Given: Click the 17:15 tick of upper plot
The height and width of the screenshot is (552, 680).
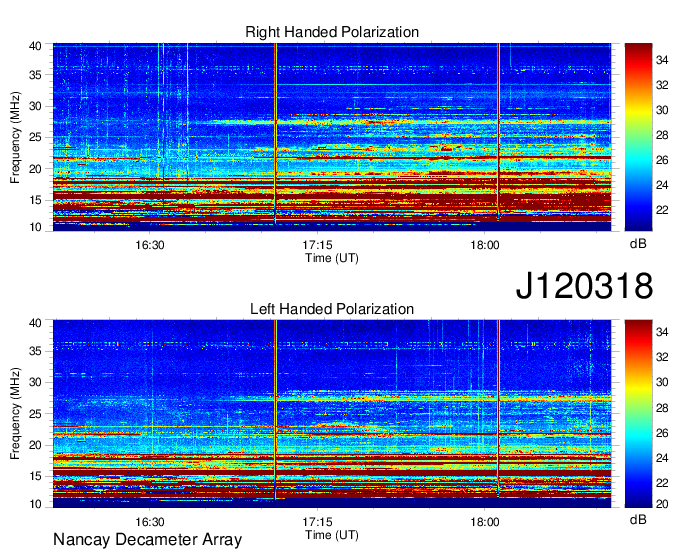Looking at the screenshot, I should (317, 245).
